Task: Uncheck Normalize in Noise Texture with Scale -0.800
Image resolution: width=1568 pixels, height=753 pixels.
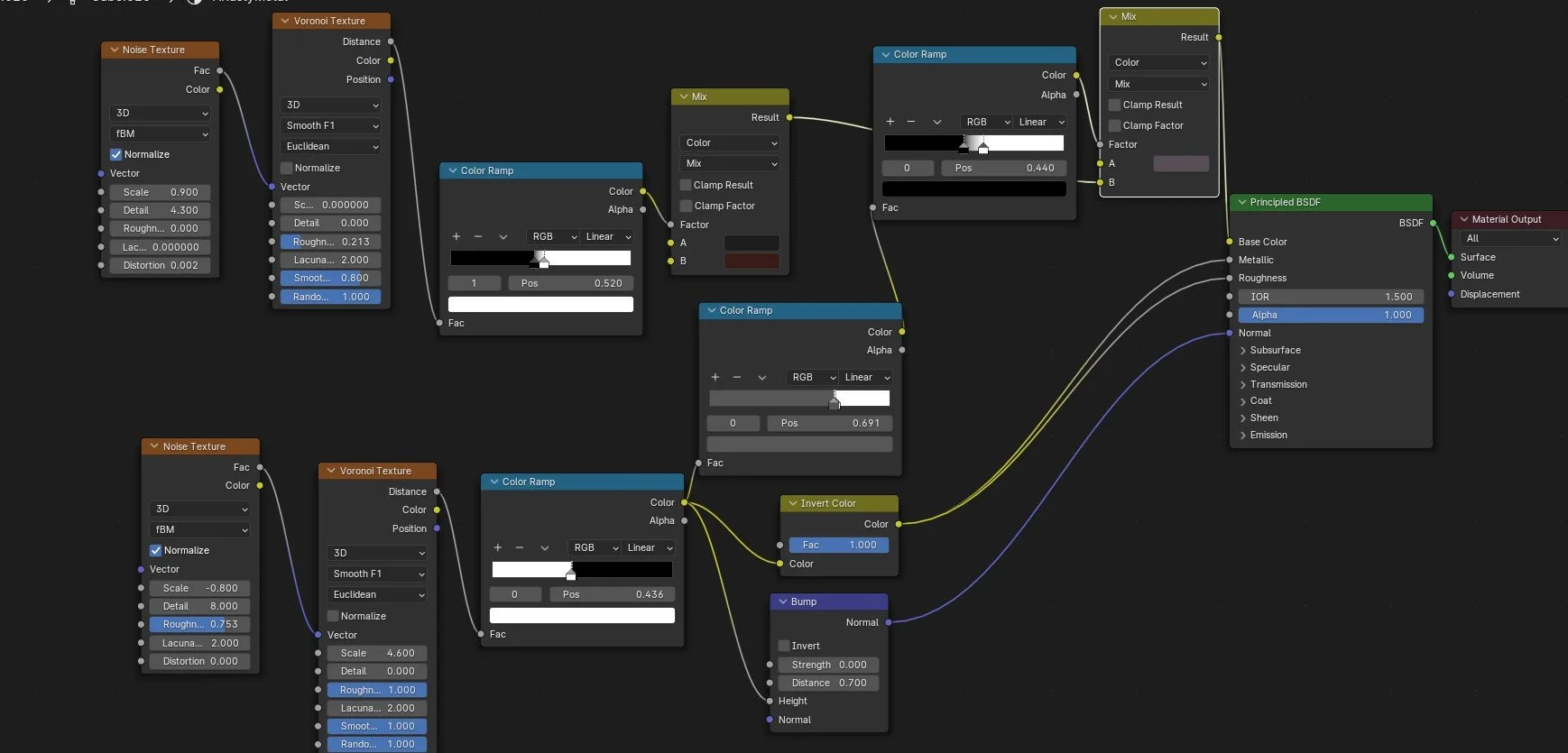Action: (x=155, y=550)
